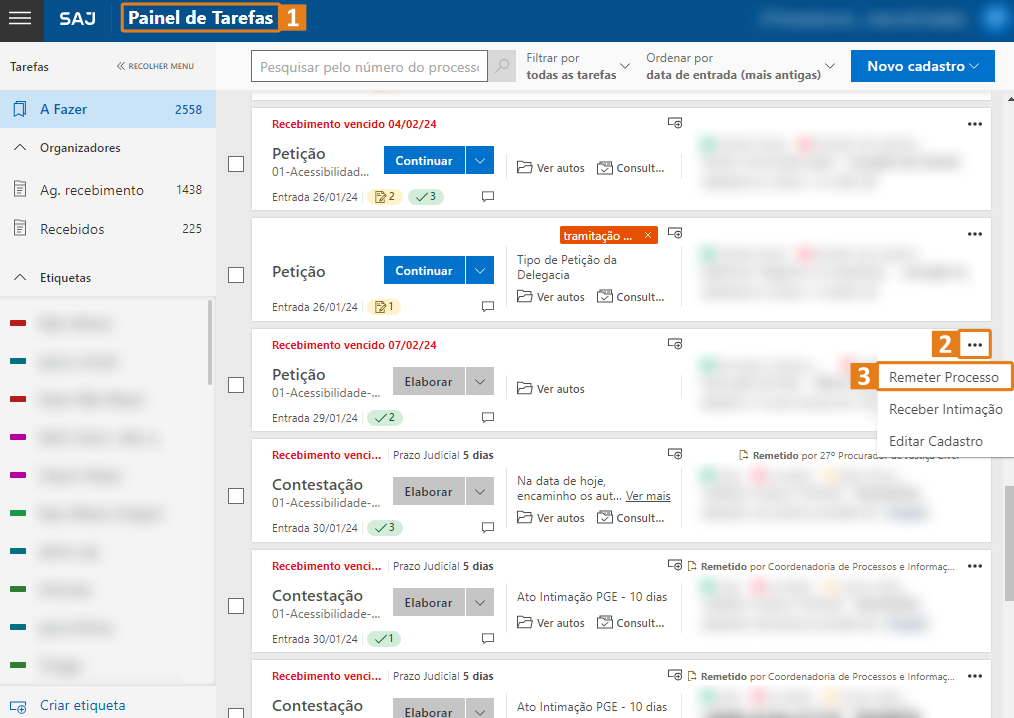Open three-dots menu on first Petição card
This screenshot has height=718, width=1014.
coord(975,124)
